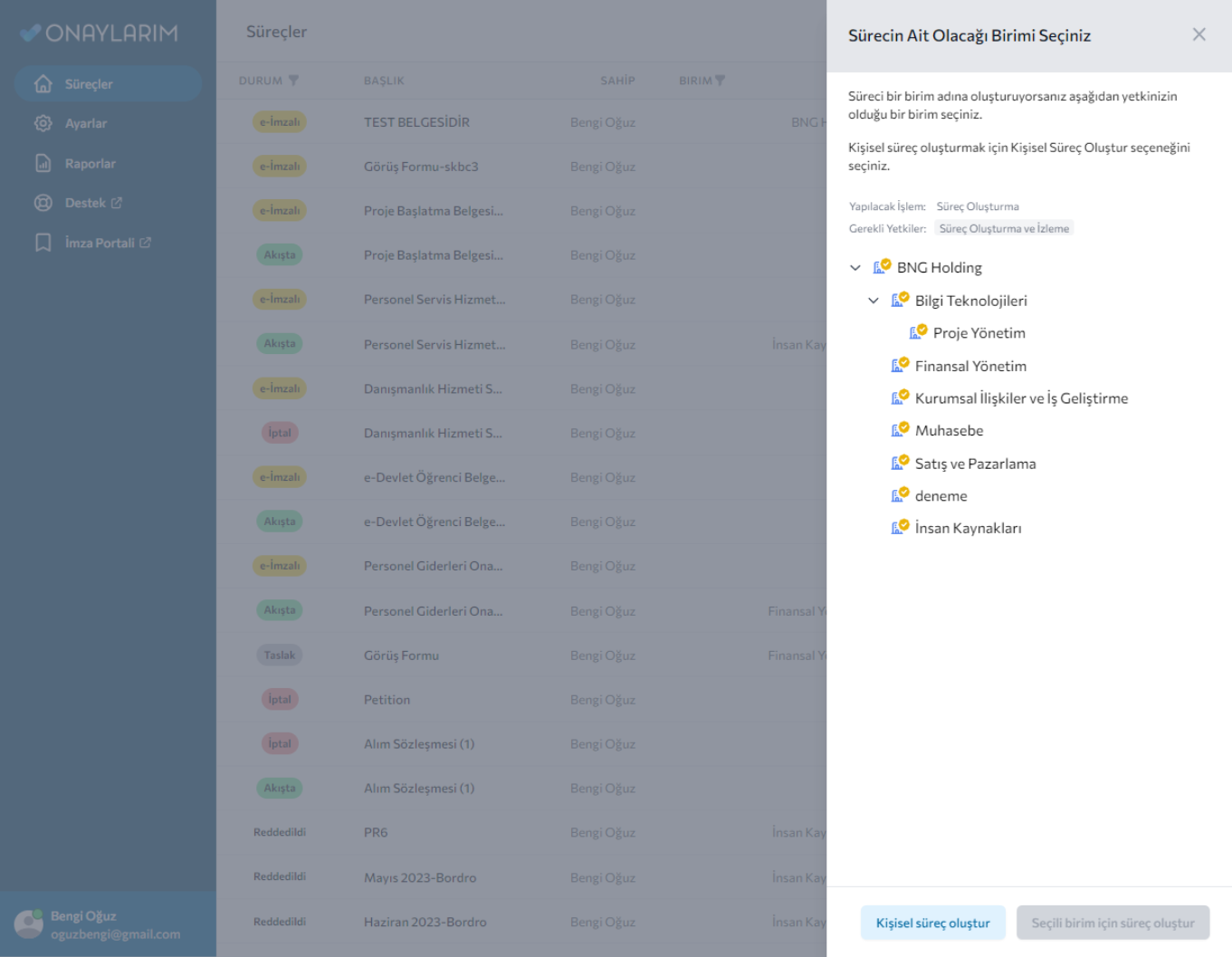The height and width of the screenshot is (957, 1232).
Task: Open Bengi Oğuz user profile avatar
Action: pos(29,924)
